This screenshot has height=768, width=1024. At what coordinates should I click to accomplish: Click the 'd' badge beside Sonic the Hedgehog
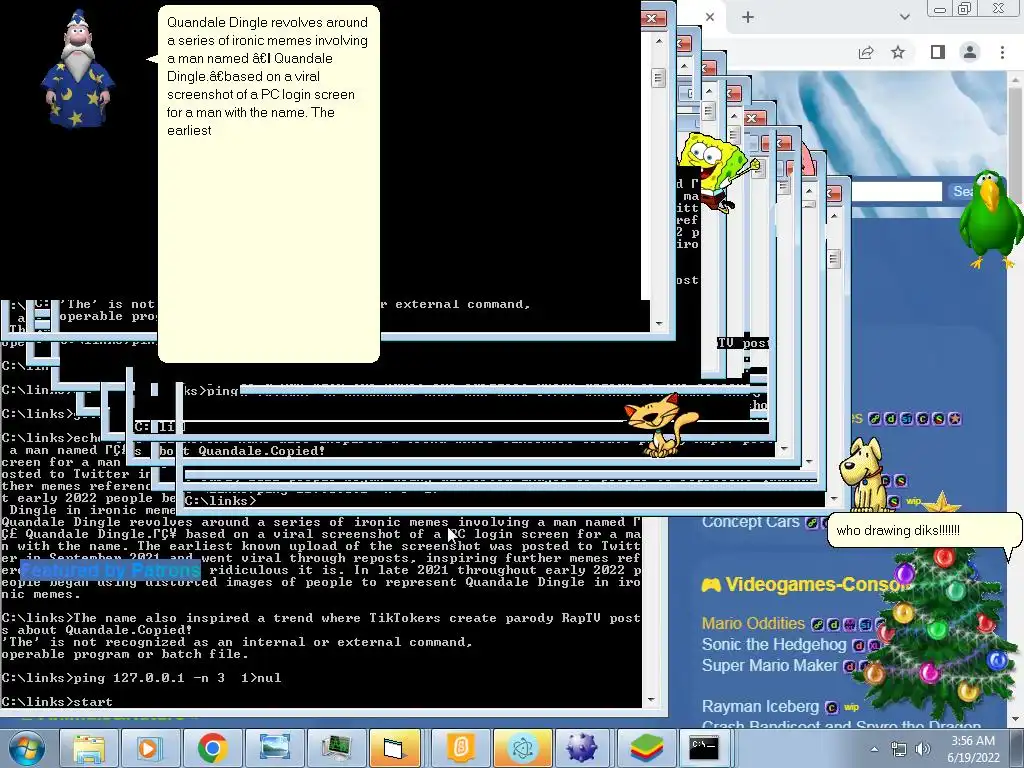pyautogui.click(x=859, y=645)
